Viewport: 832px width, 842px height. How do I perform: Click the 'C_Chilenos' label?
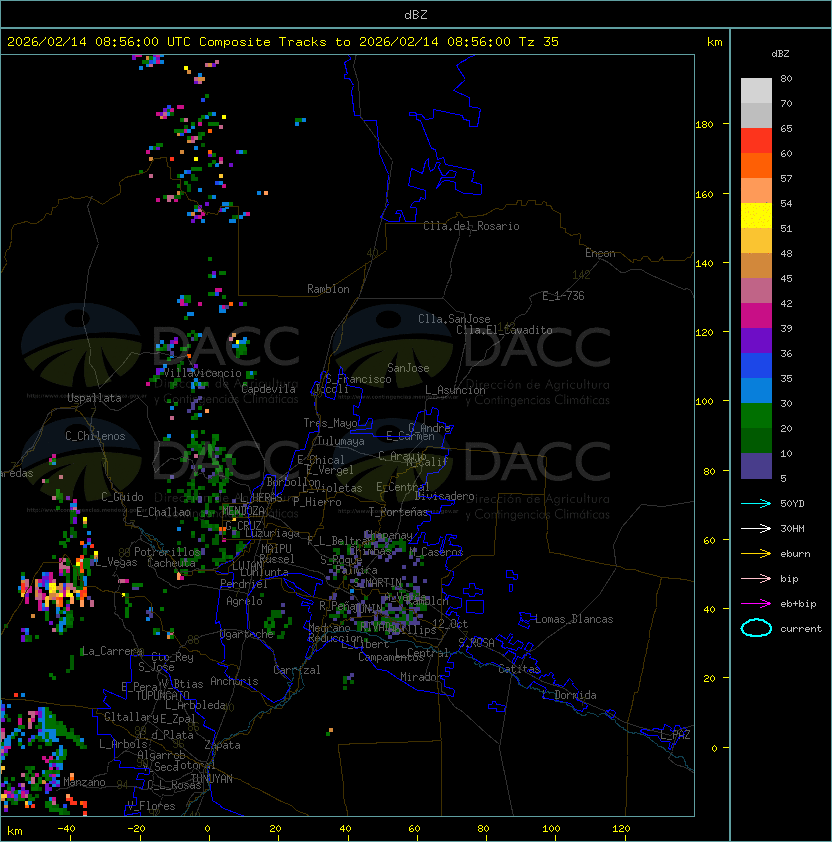tap(95, 436)
